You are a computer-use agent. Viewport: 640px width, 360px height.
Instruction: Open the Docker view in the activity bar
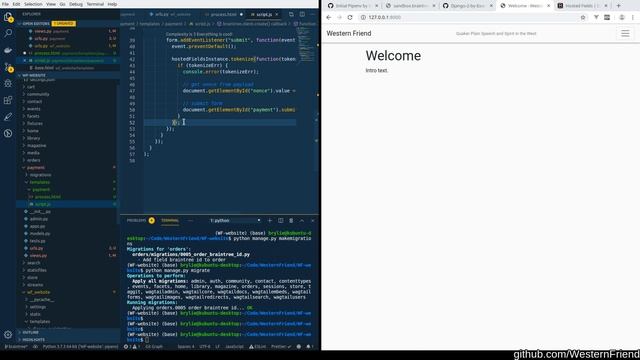click(8, 50)
